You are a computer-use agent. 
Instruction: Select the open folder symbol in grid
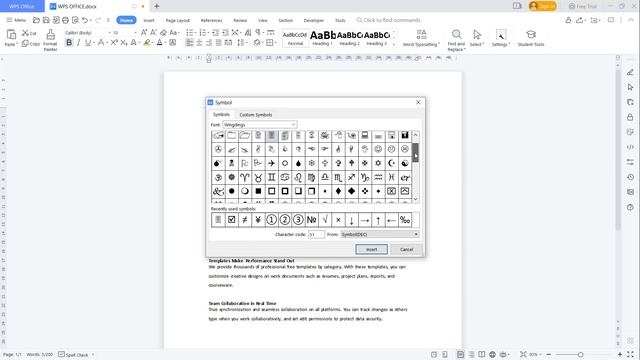point(244,136)
